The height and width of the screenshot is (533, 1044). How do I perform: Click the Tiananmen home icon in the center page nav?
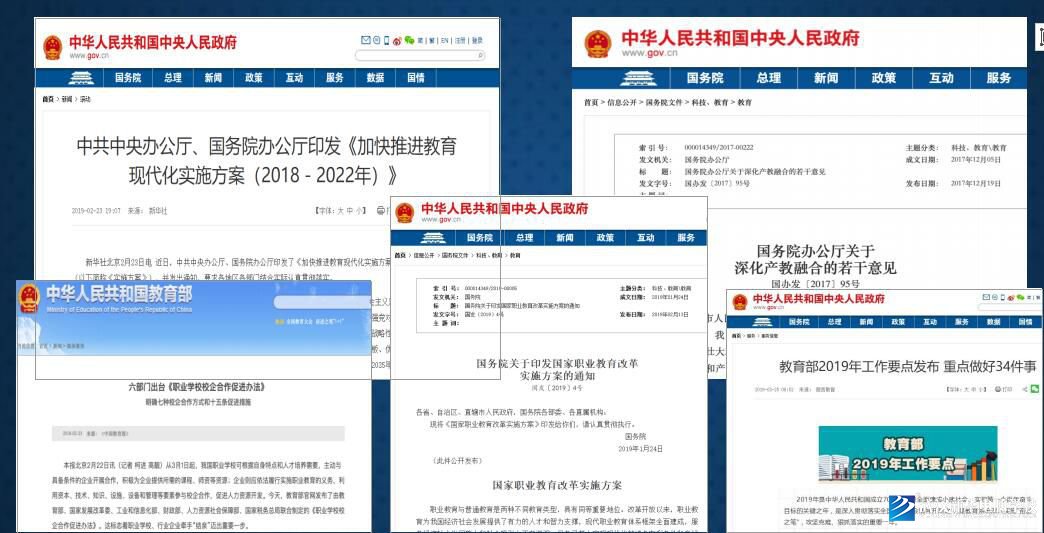(x=433, y=238)
